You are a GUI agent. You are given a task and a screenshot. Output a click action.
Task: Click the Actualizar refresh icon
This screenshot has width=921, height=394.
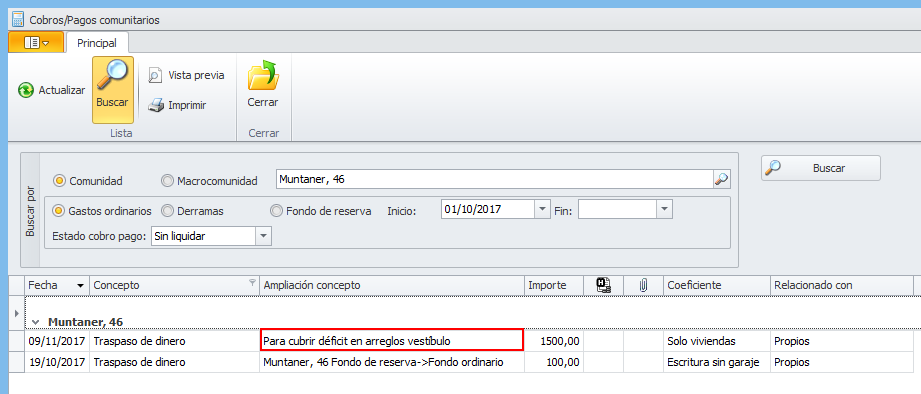click(x=25, y=90)
